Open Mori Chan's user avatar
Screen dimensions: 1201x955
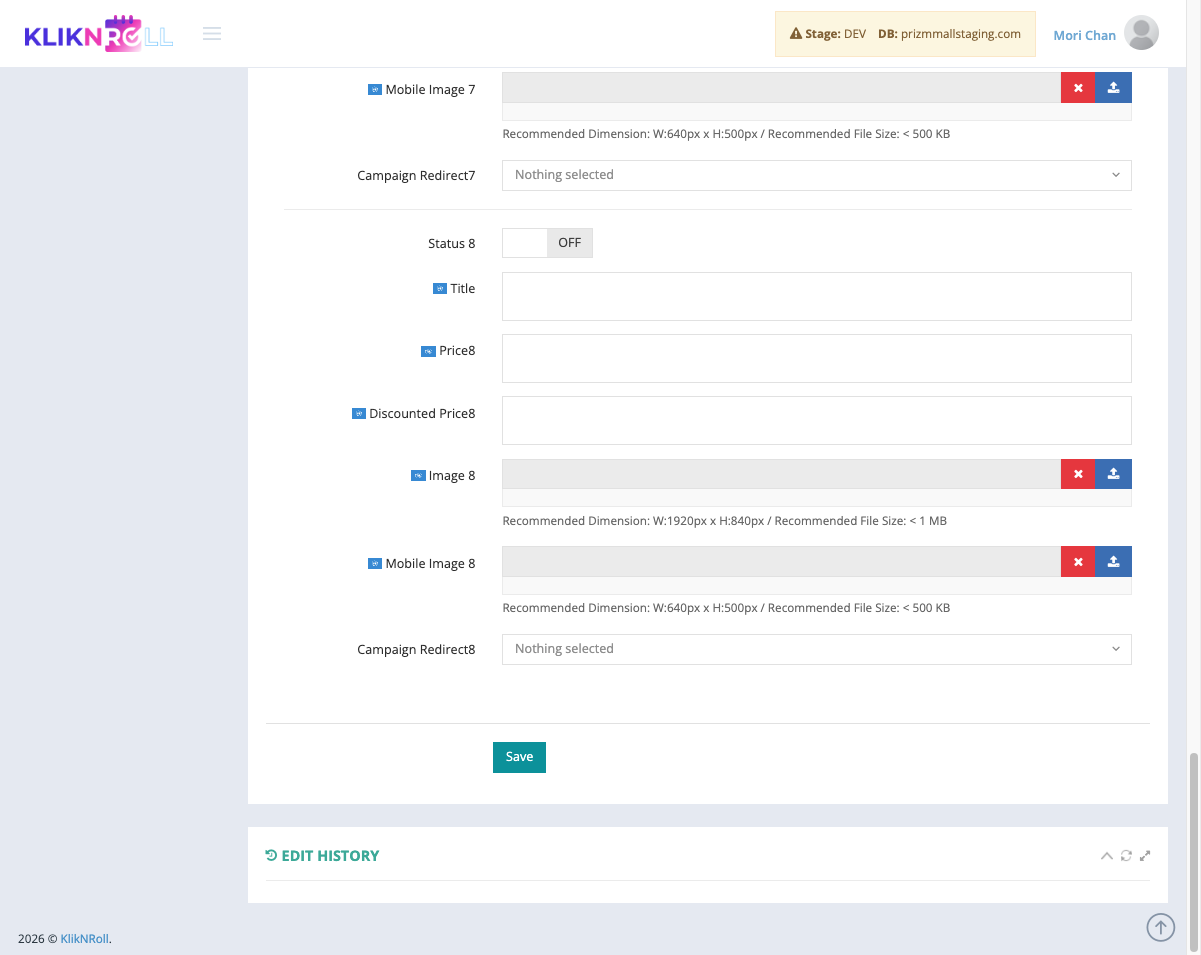(1141, 33)
